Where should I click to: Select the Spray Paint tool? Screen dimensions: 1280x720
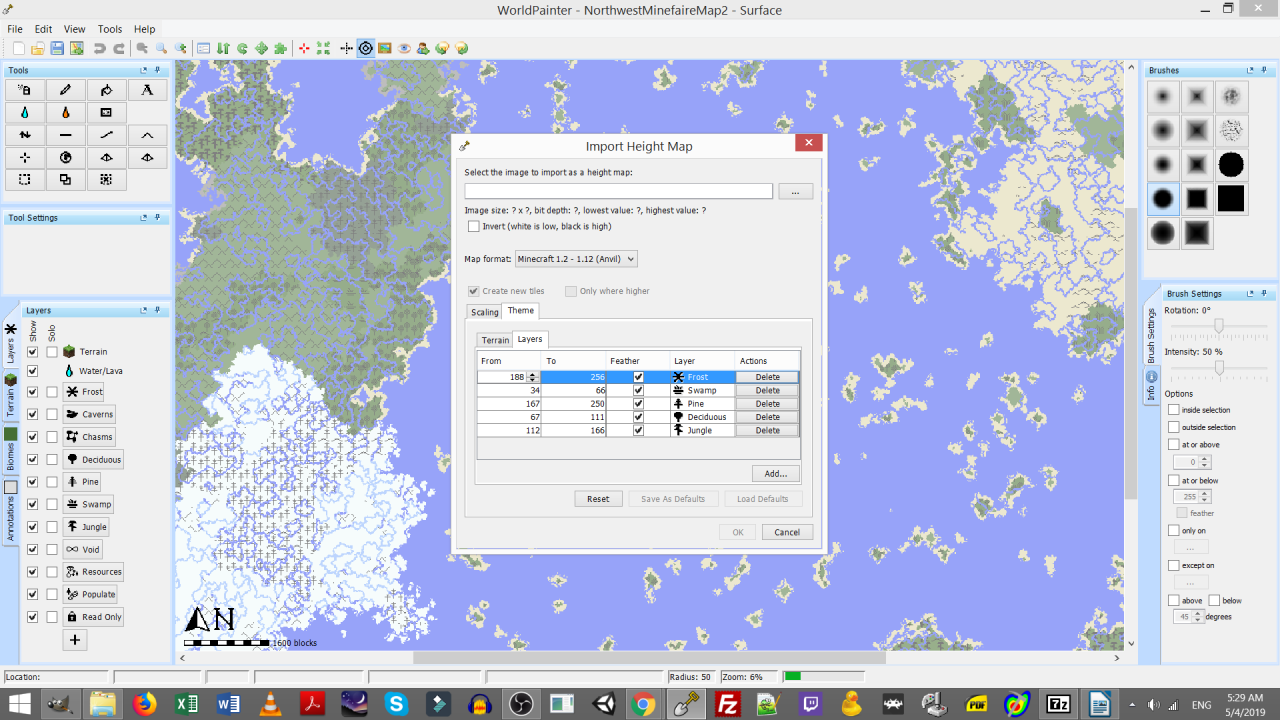pos(25,89)
